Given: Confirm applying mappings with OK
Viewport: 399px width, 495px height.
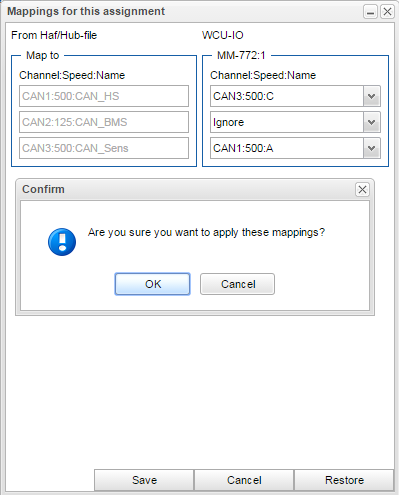Looking at the screenshot, I should (153, 284).
